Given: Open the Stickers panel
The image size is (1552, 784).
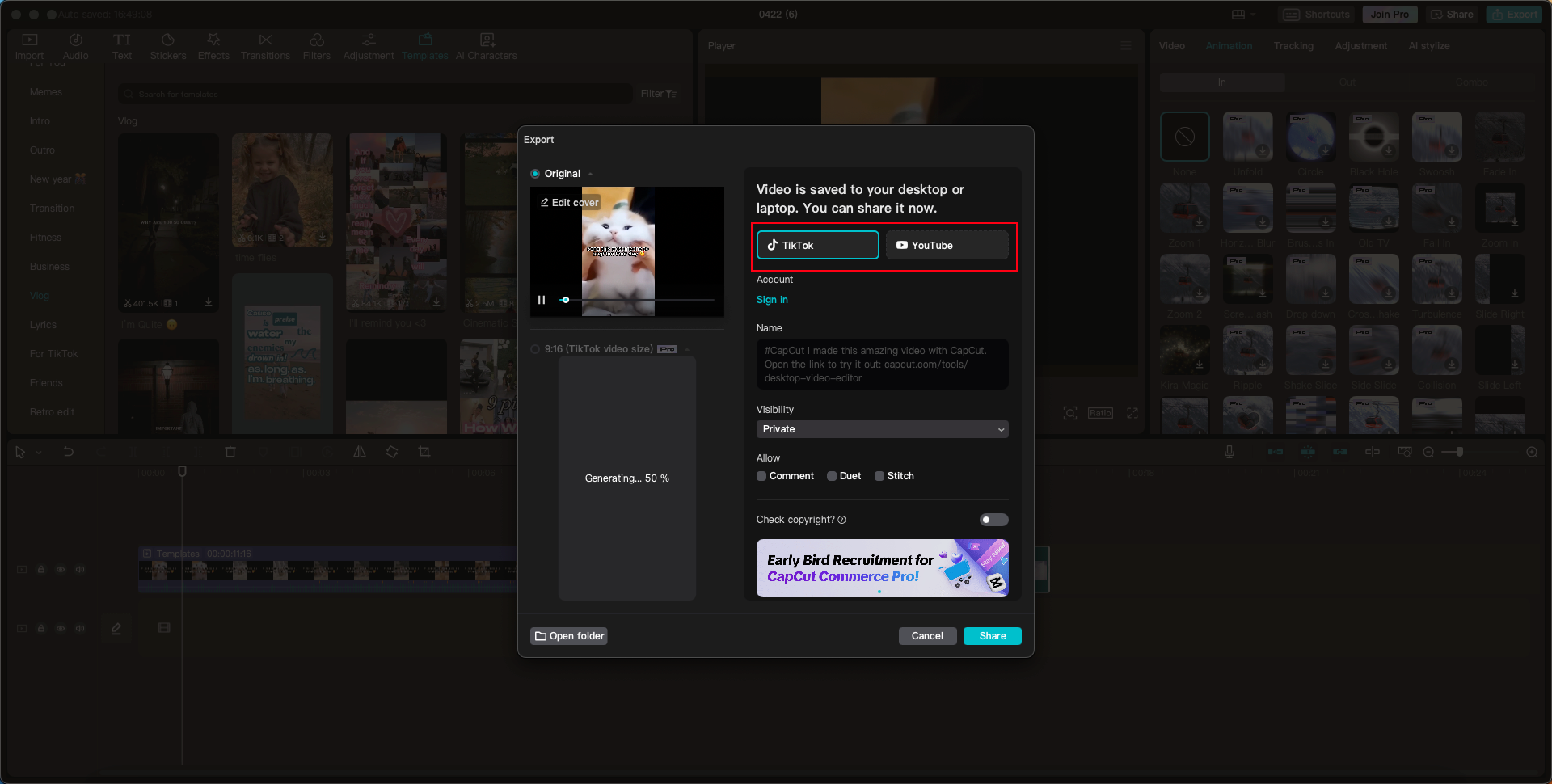Looking at the screenshot, I should point(168,46).
